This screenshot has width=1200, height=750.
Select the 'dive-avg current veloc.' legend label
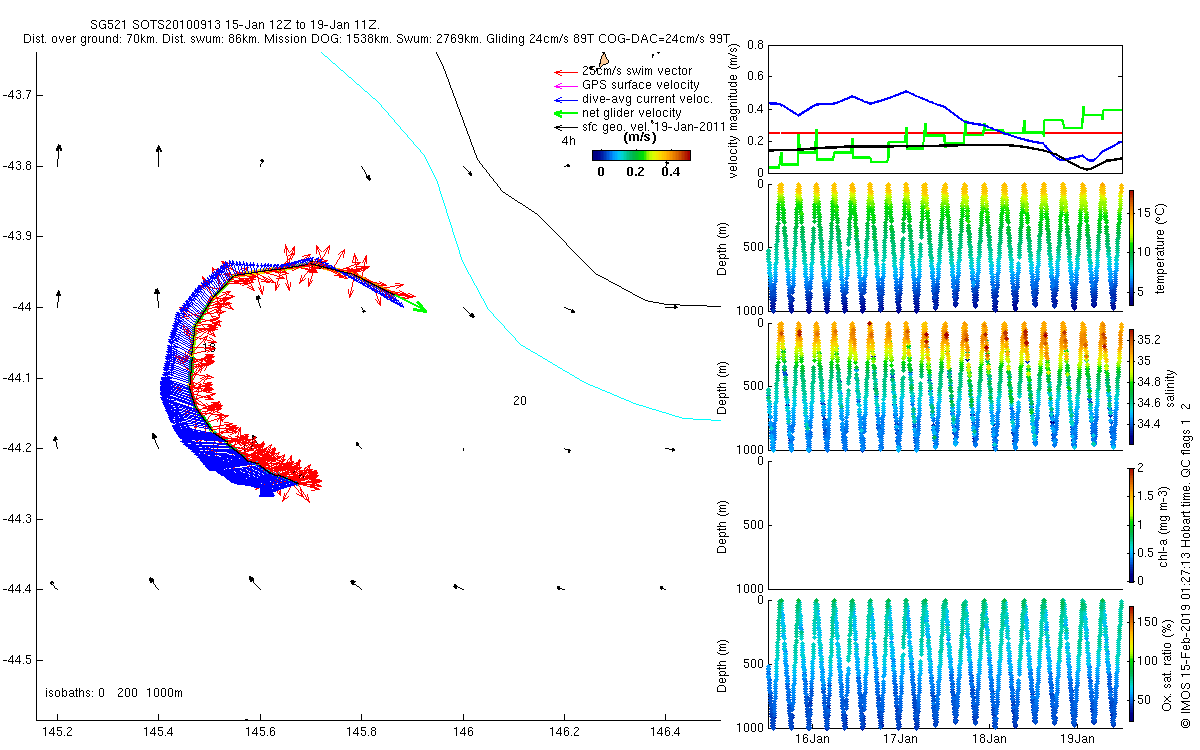click(x=647, y=99)
